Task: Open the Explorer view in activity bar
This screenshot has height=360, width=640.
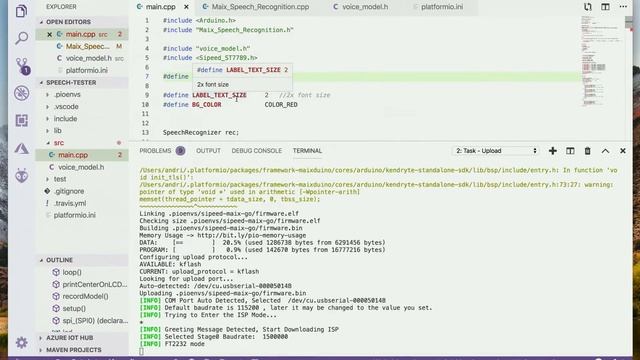Action: [21, 11]
